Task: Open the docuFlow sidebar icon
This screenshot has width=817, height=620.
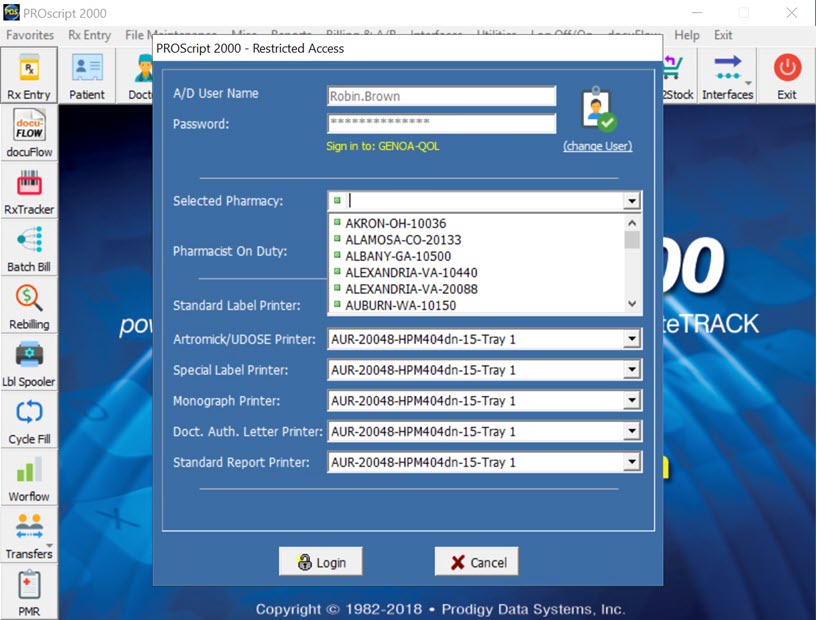Action: pos(29,134)
